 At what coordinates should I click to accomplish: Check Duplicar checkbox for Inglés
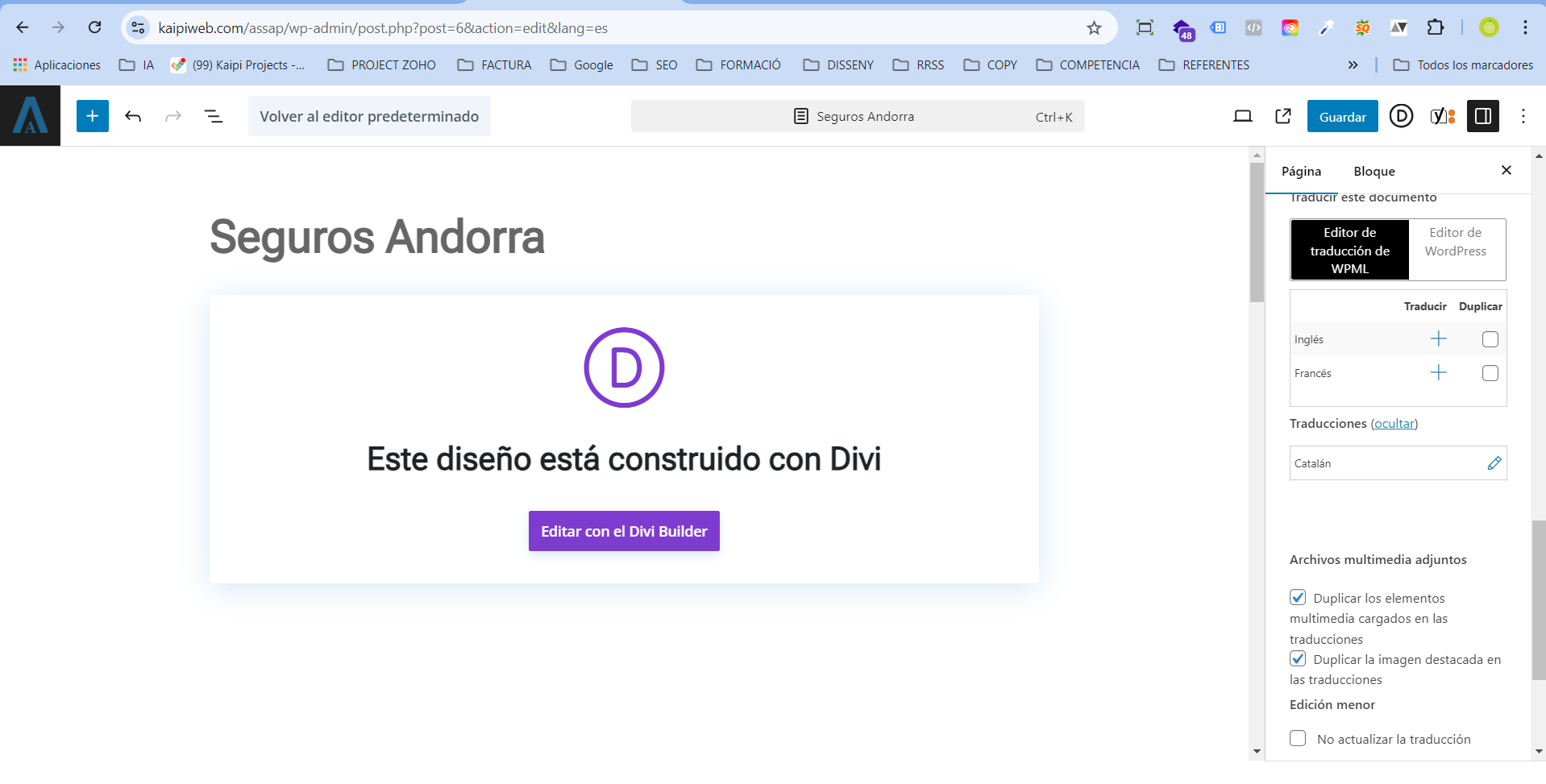click(1490, 339)
